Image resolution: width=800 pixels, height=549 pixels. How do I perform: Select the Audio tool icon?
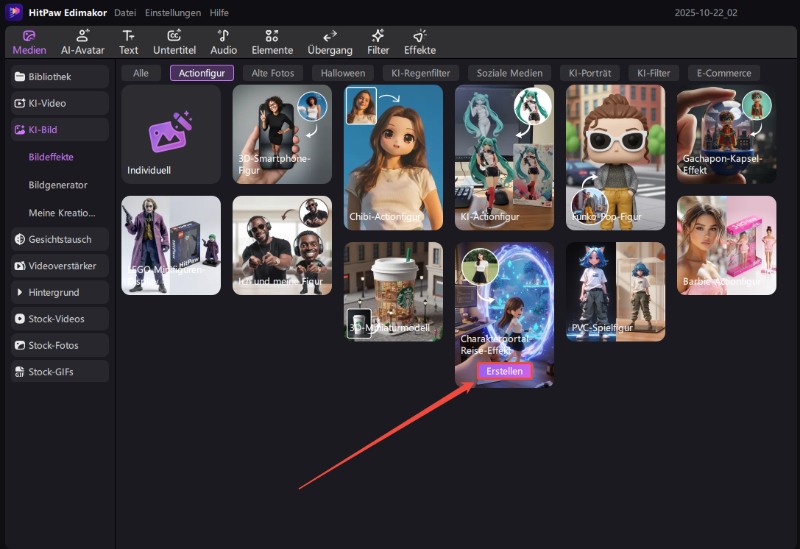click(224, 41)
